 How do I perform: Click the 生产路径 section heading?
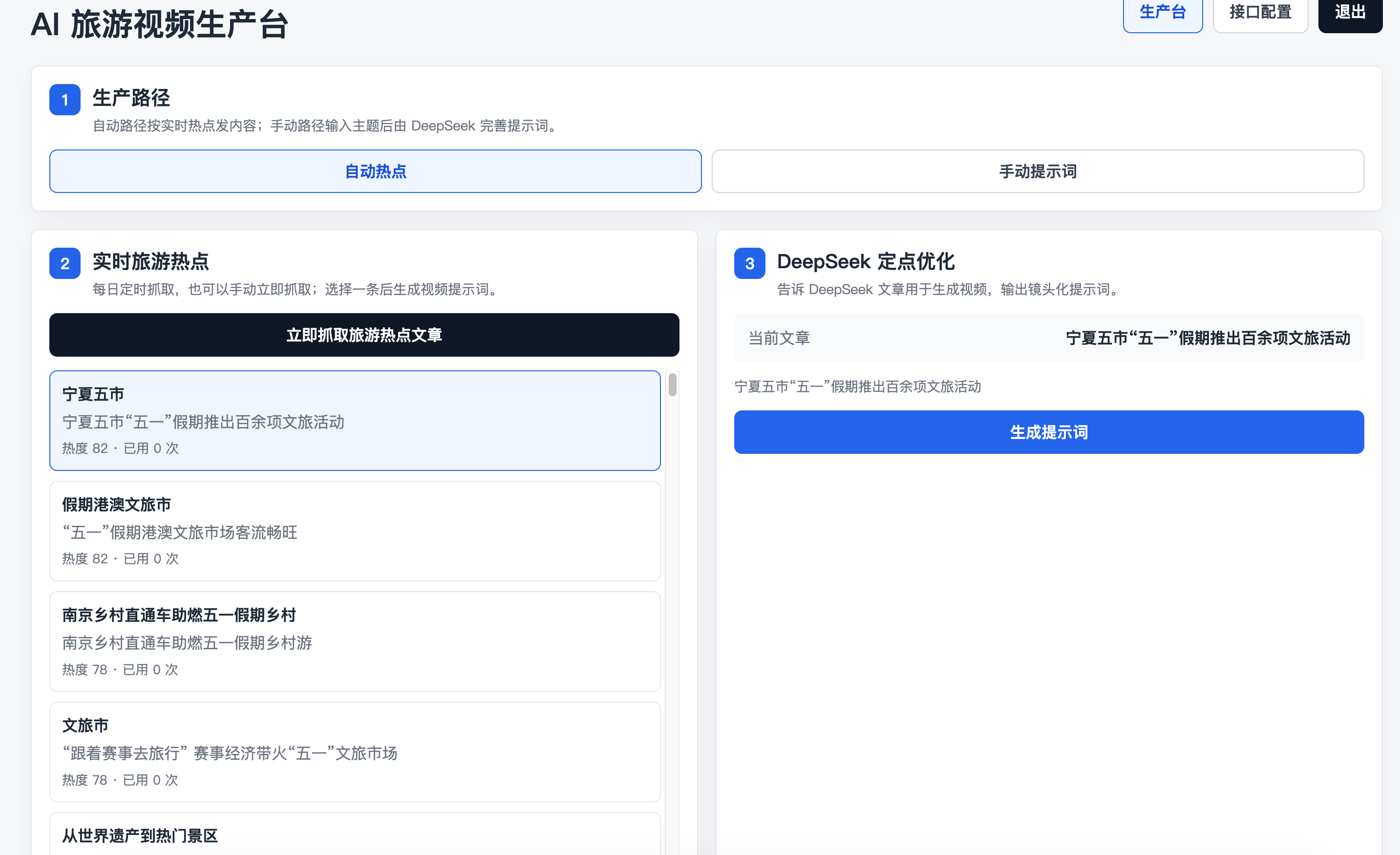point(131,98)
